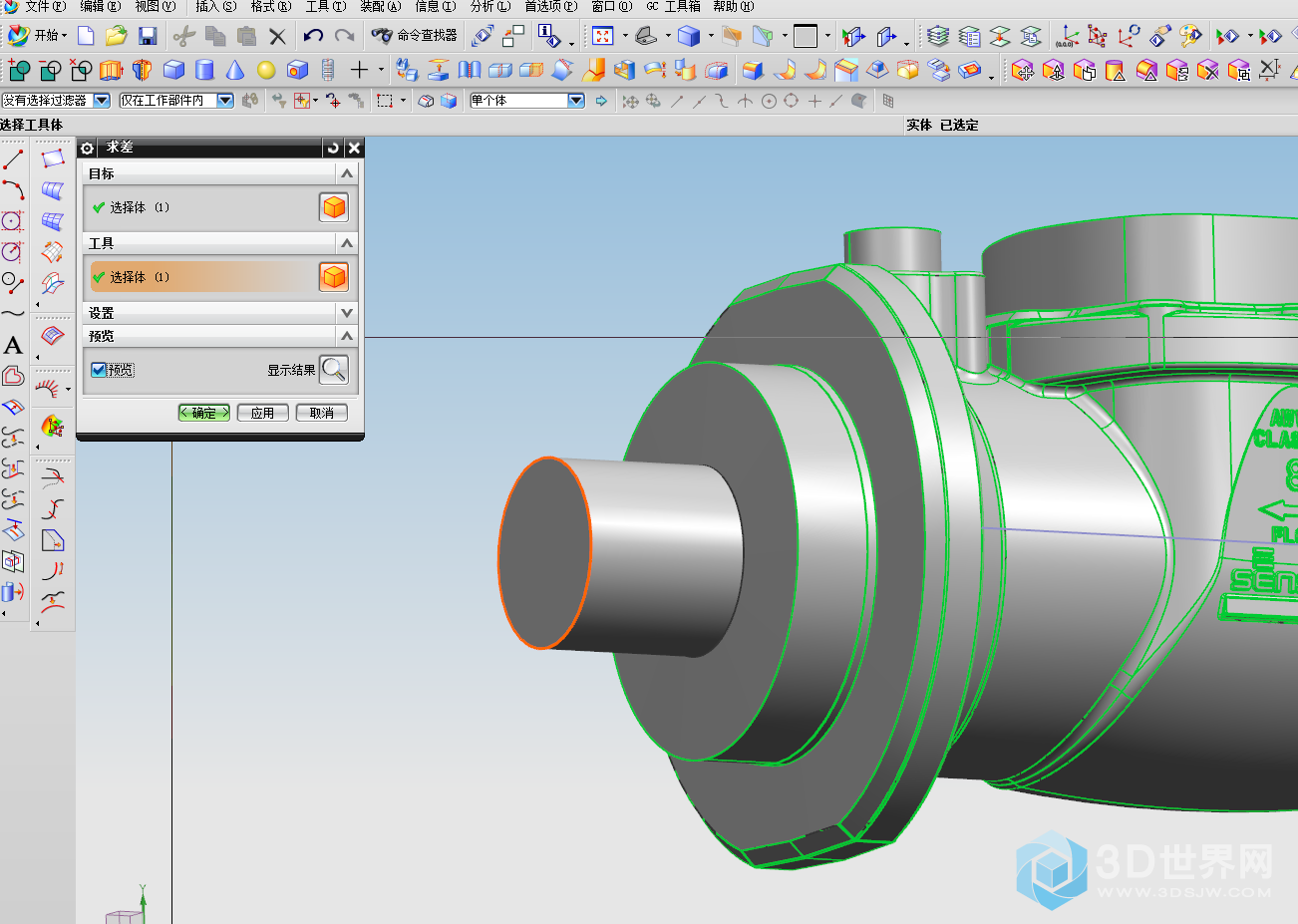Click the Move Face synchronous icon

[1023, 70]
